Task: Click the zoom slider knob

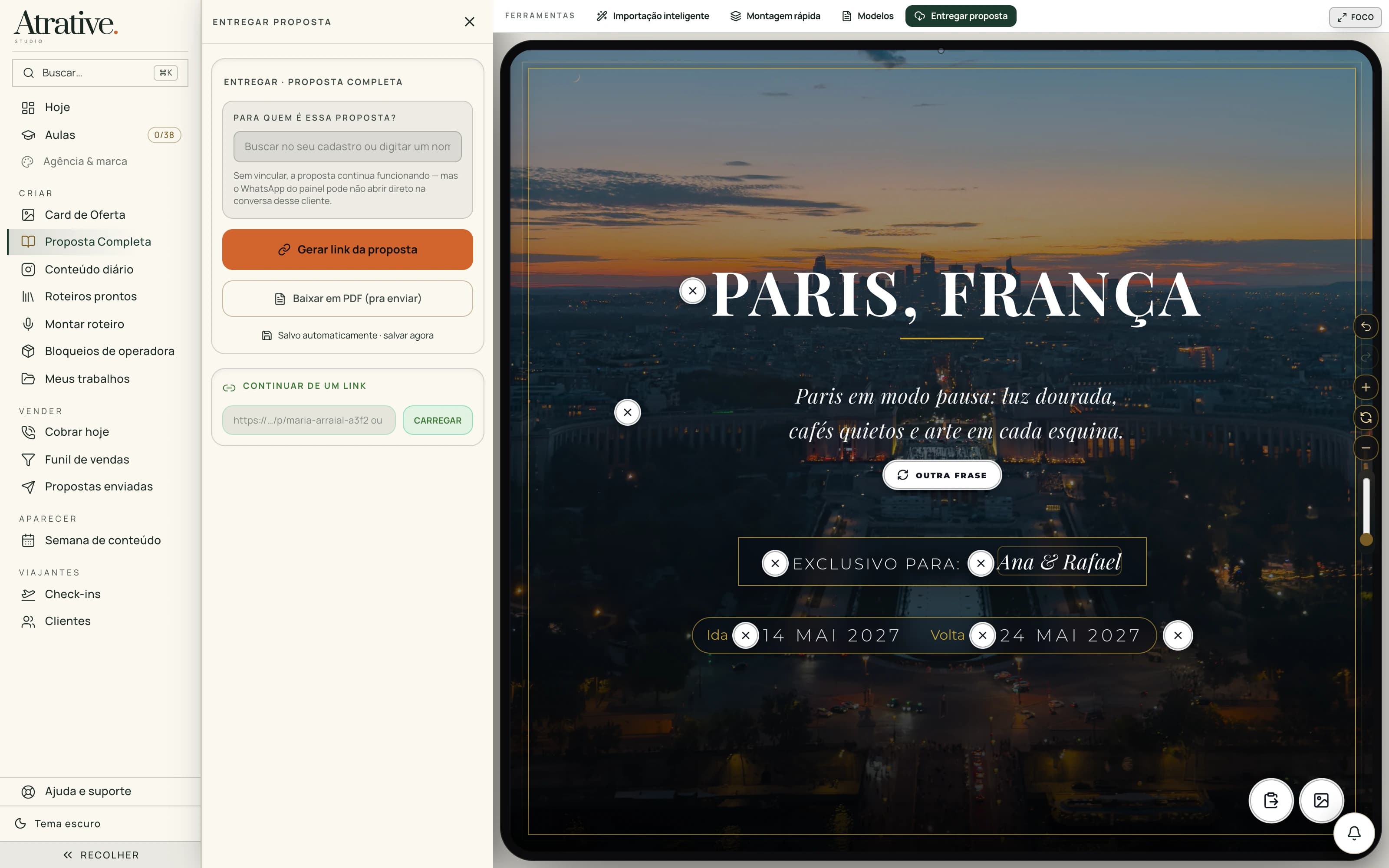Action: (1366, 539)
